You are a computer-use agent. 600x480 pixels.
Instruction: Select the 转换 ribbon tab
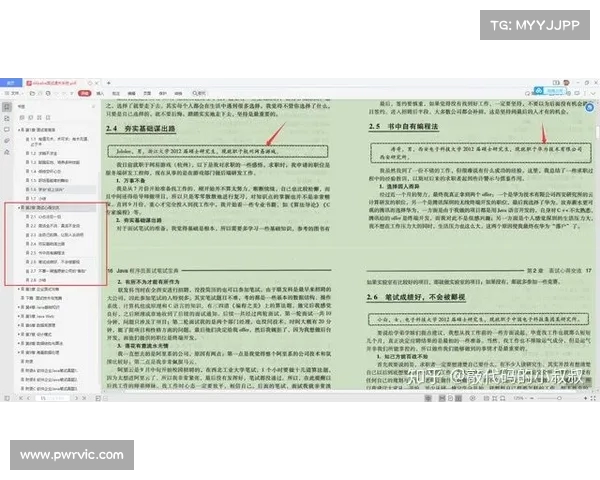pyautogui.click(x=179, y=93)
